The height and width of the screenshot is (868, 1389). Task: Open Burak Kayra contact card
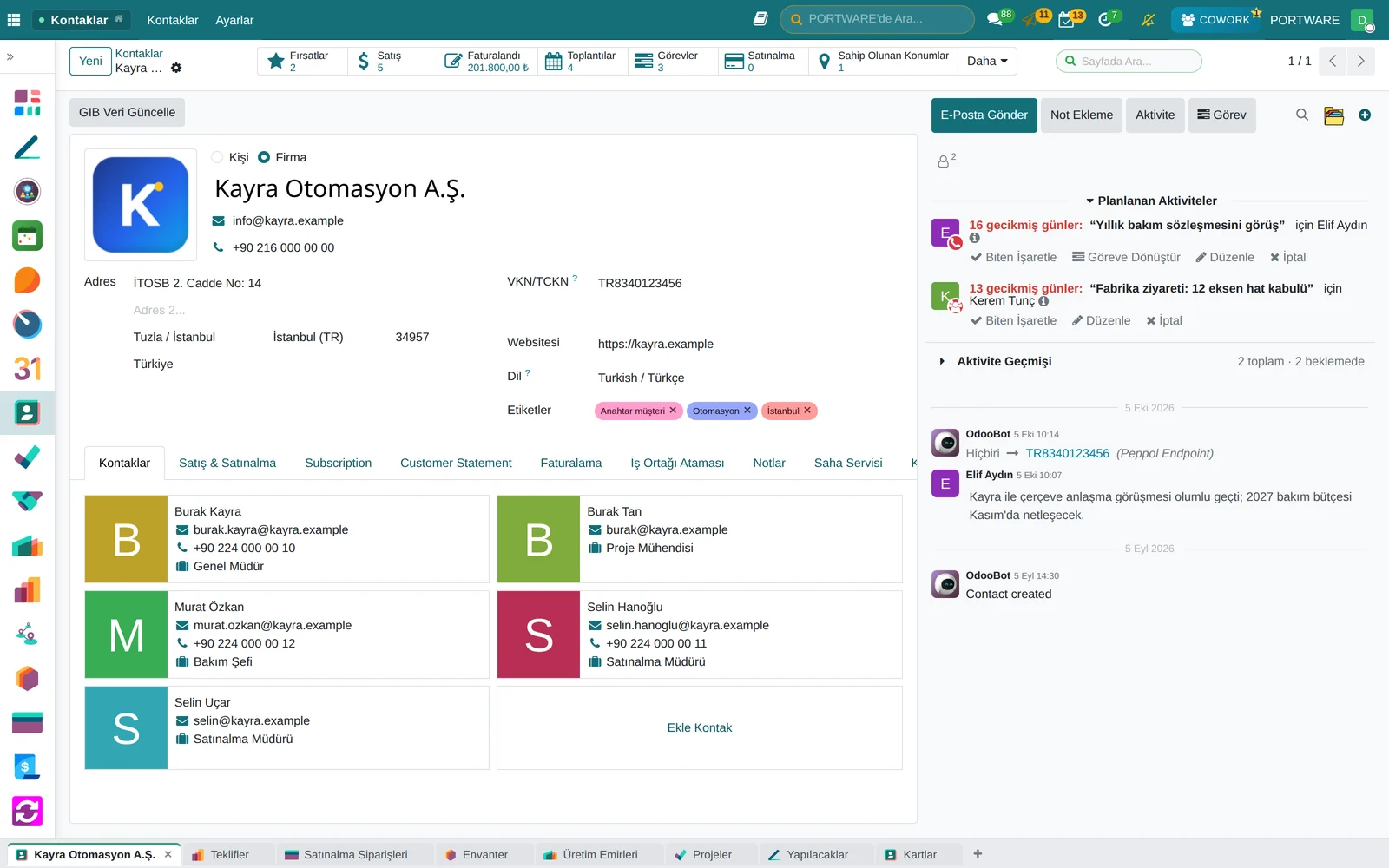click(286, 539)
